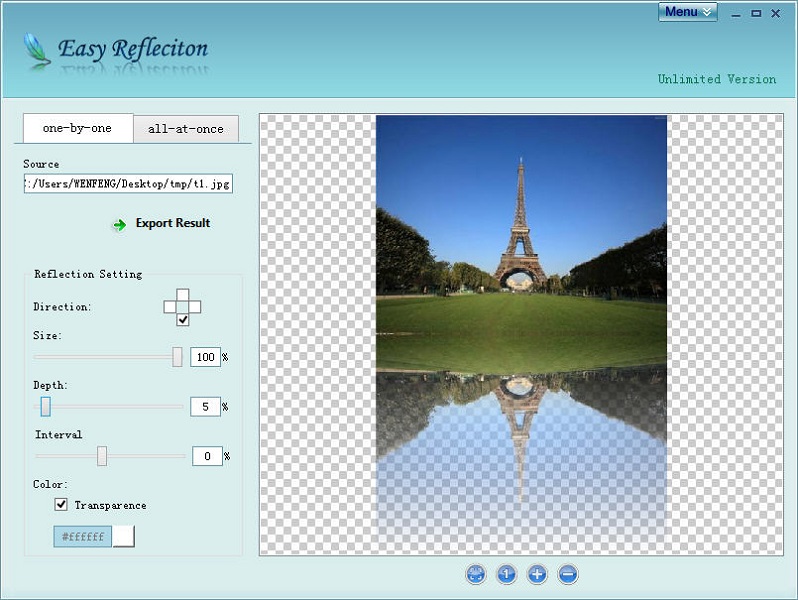The height and width of the screenshot is (600, 798).
Task: Click the Eiffel Tower preview image
Action: pos(521,334)
